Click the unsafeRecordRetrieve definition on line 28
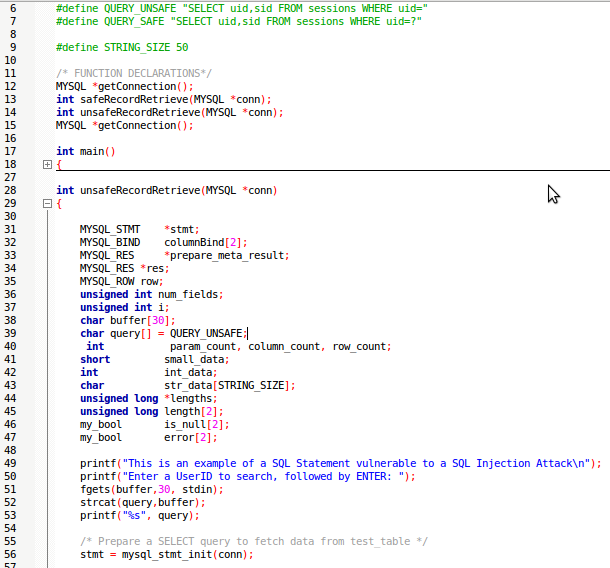 166,190
